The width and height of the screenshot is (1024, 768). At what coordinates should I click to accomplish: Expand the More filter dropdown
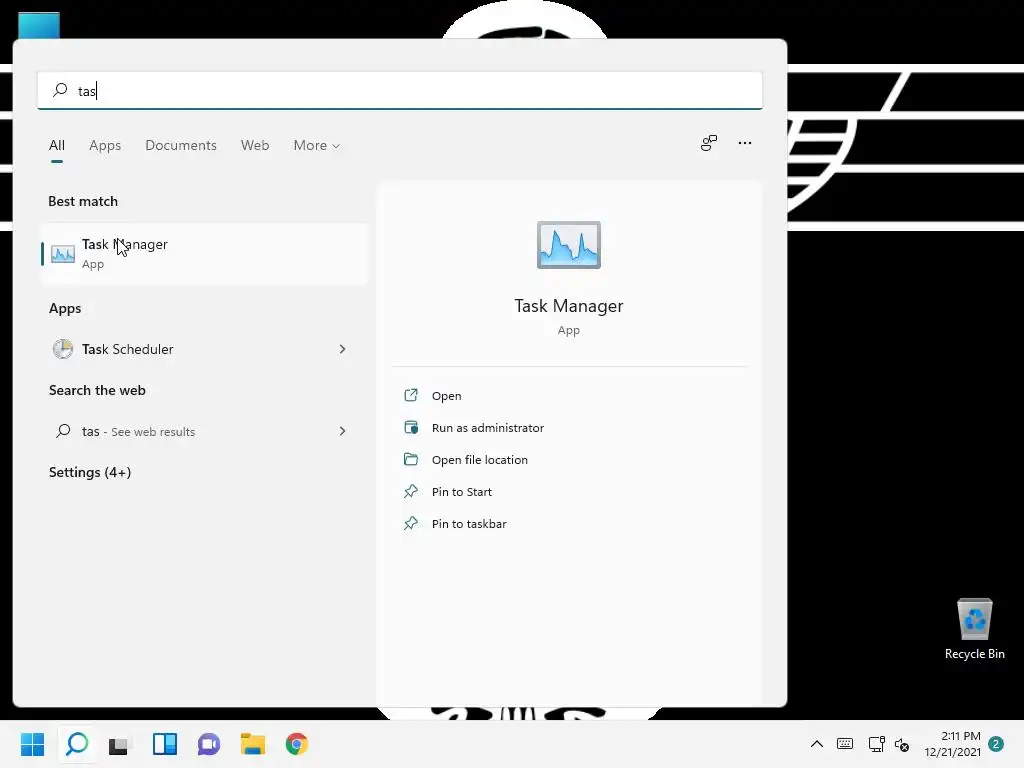click(317, 145)
